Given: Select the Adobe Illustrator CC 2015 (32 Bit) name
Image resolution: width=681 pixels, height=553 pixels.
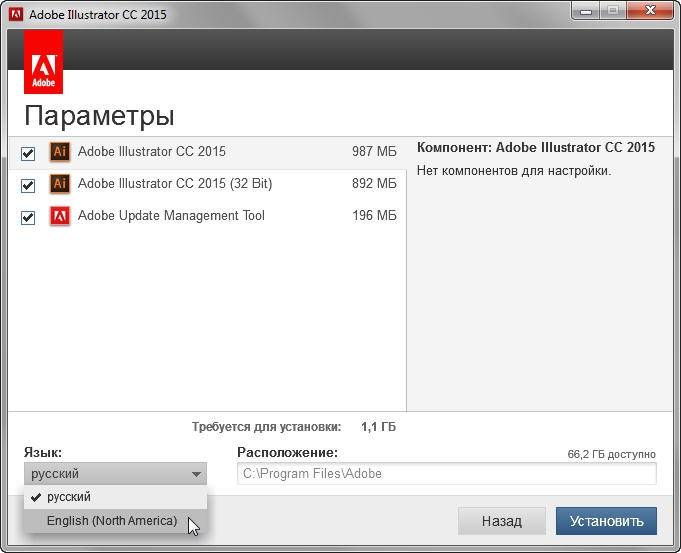Looking at the screenshot, I should click(x=175, y=183).
